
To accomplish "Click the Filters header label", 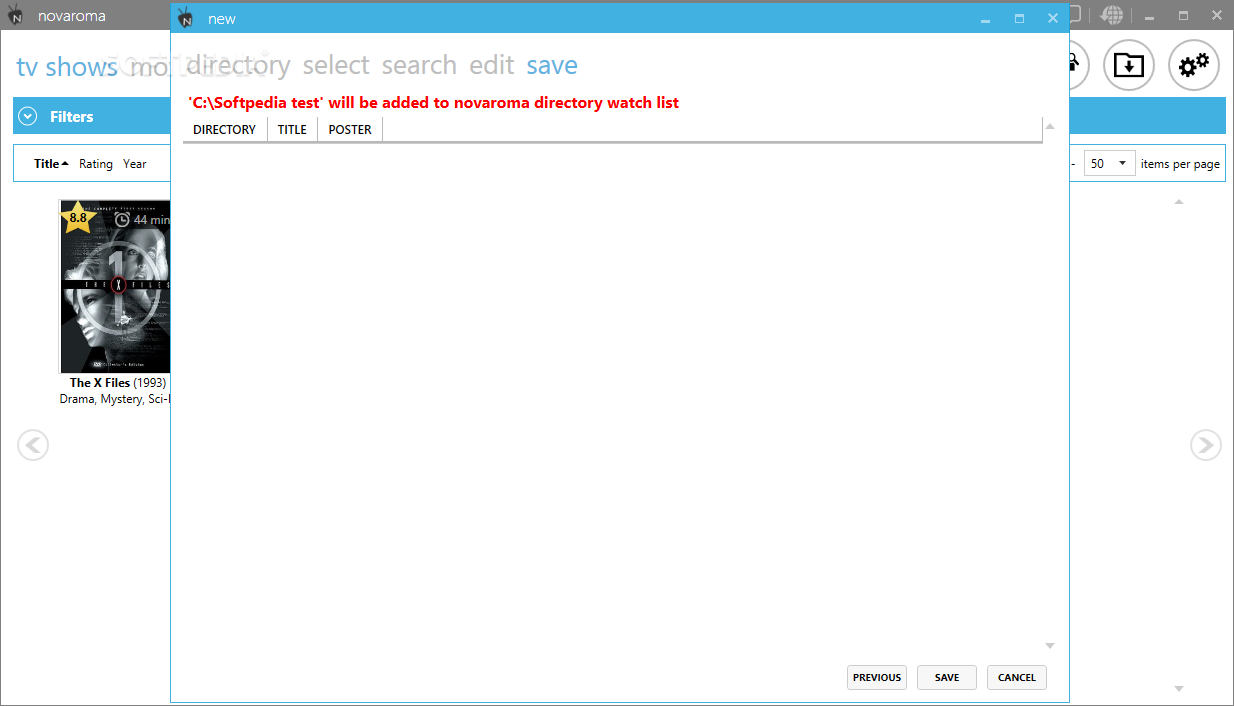I will (72, 117).
